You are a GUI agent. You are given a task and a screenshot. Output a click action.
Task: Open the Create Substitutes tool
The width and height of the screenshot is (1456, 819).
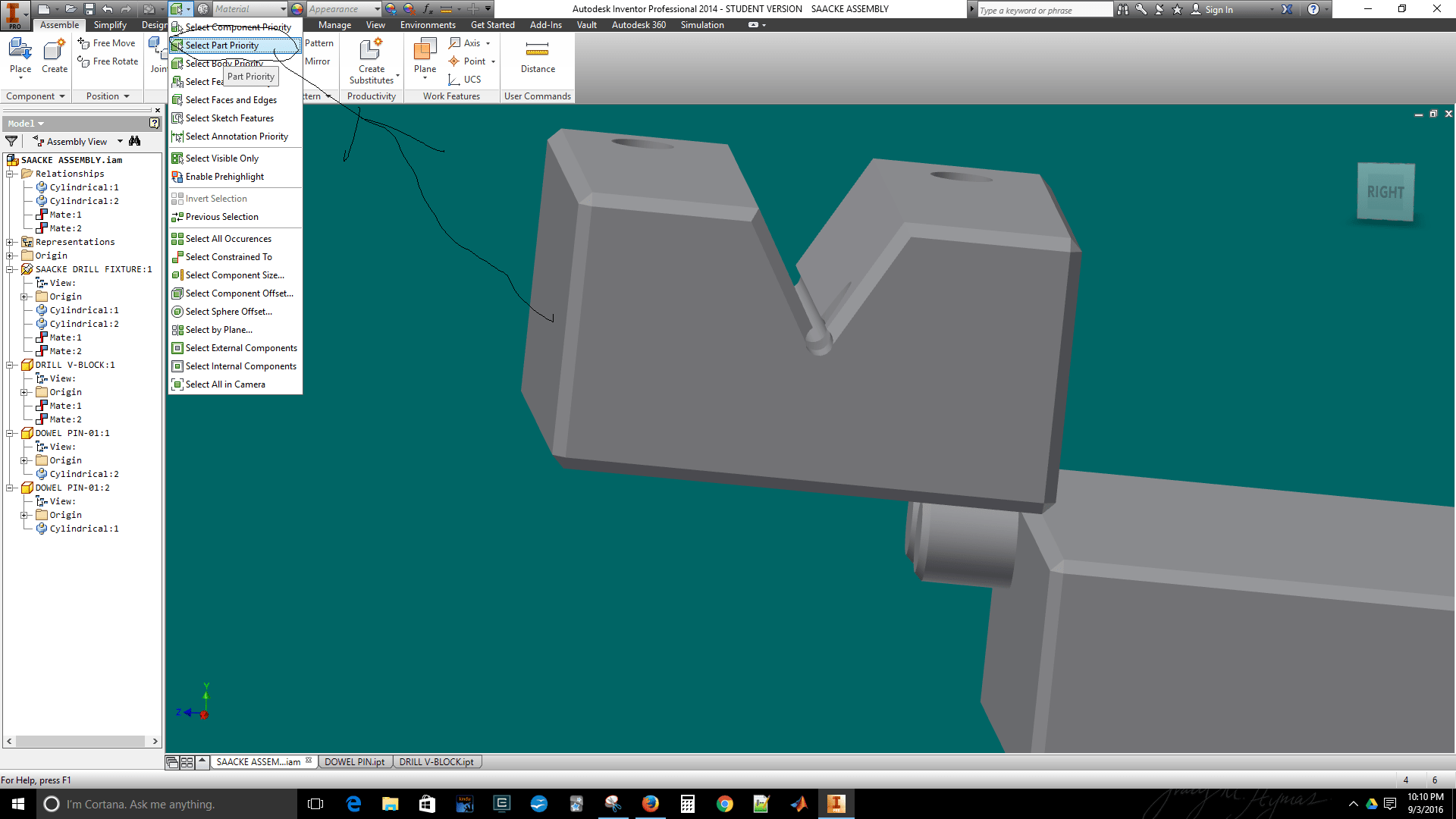point(372,61)
